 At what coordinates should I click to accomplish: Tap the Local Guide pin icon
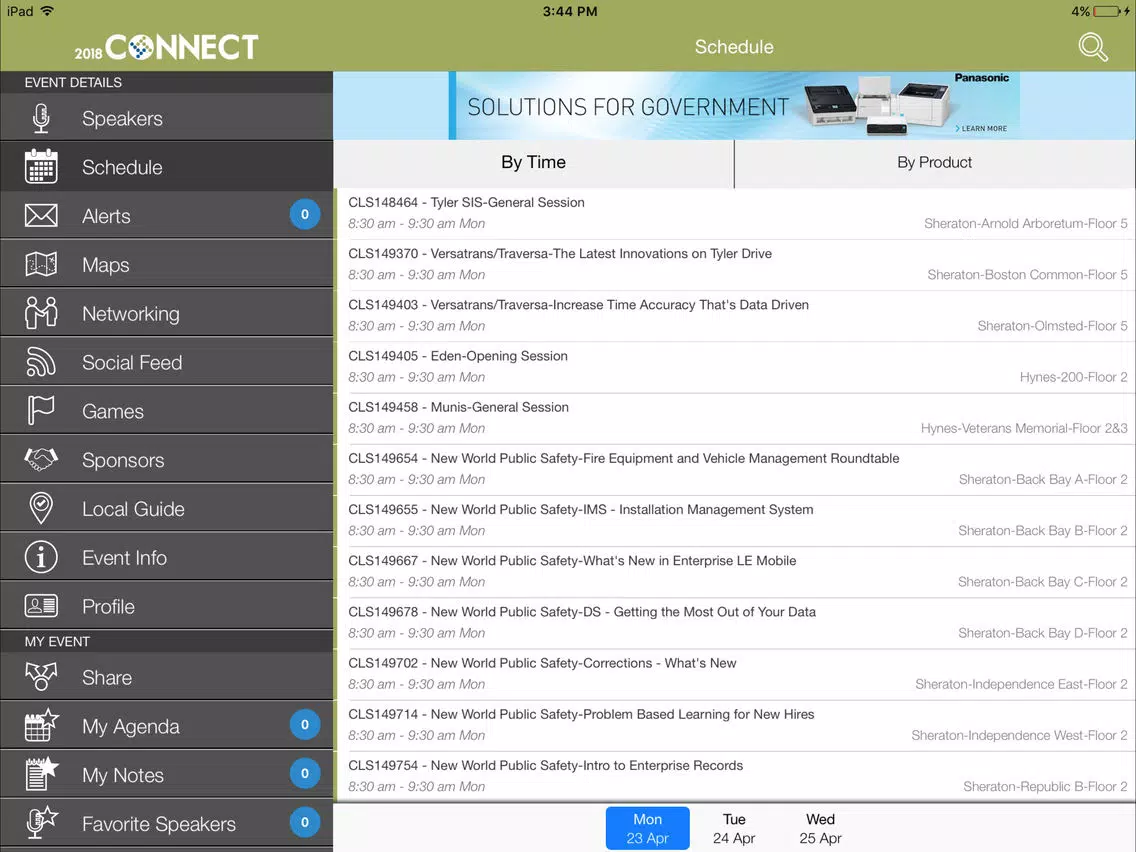click(41, 509)
